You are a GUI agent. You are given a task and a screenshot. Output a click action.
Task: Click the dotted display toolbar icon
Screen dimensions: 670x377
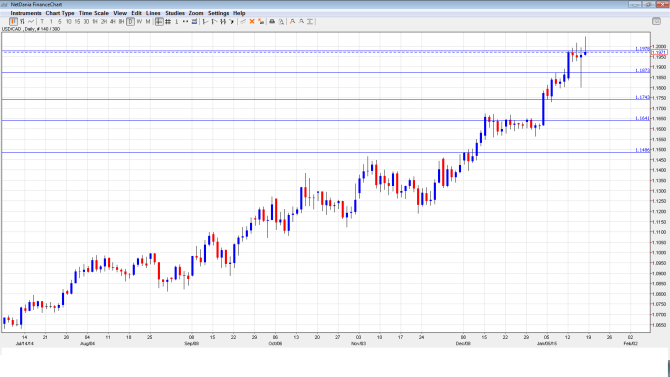[185, 21]
